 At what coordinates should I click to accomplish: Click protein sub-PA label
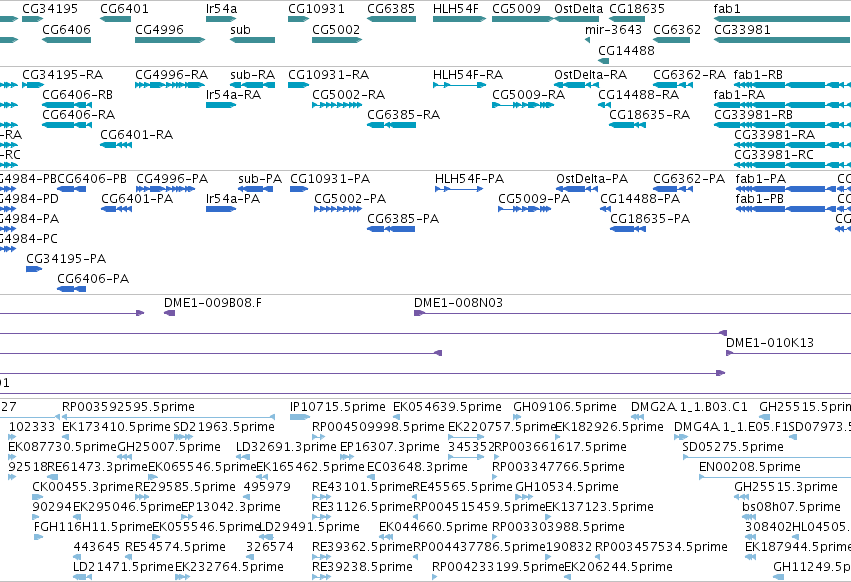(260, 179)
